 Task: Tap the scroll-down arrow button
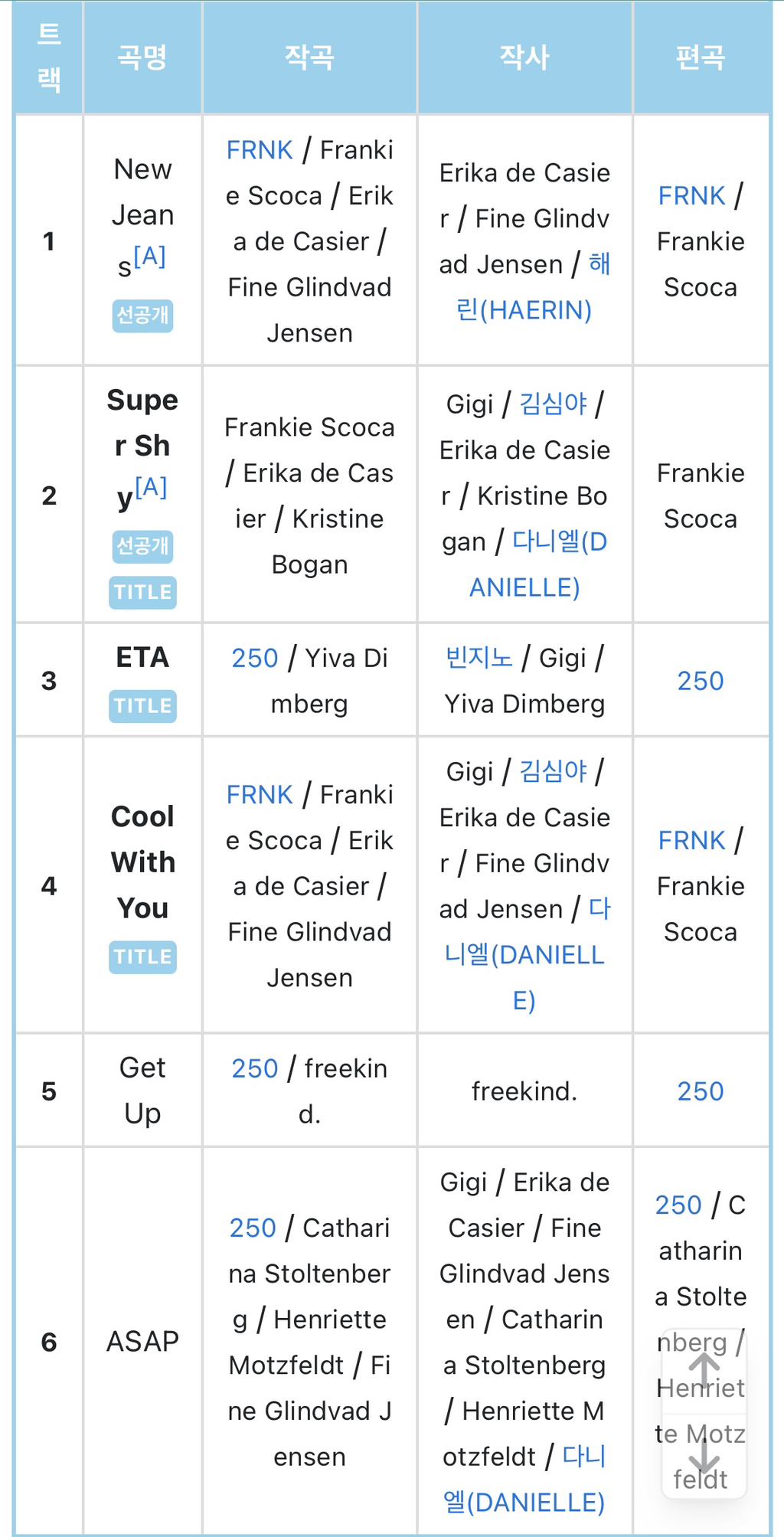coord(704,1454)
